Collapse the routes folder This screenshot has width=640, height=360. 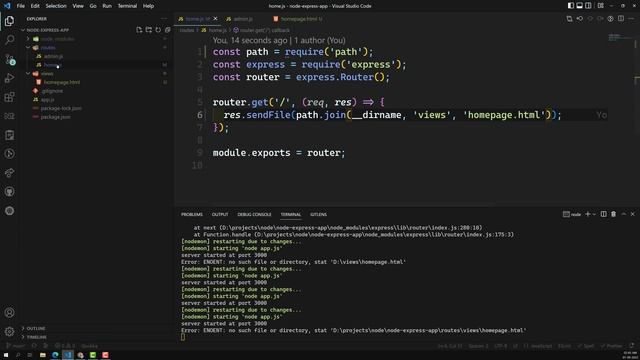coord(48,47)
